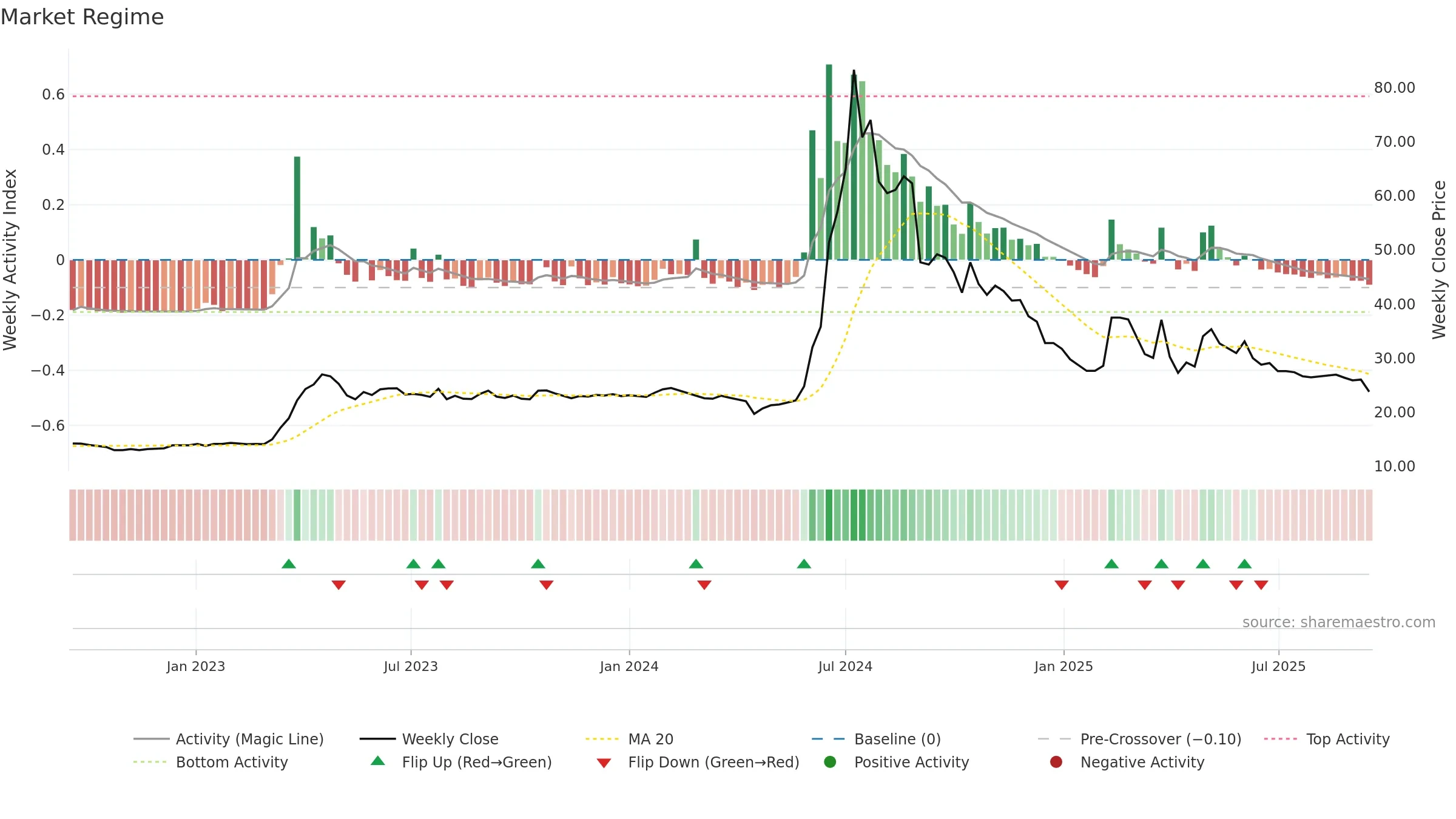Toggle the Activity (Magic Line) legend entry
This screenshot has height=819, width=1456.
click(x=229, y=740)
